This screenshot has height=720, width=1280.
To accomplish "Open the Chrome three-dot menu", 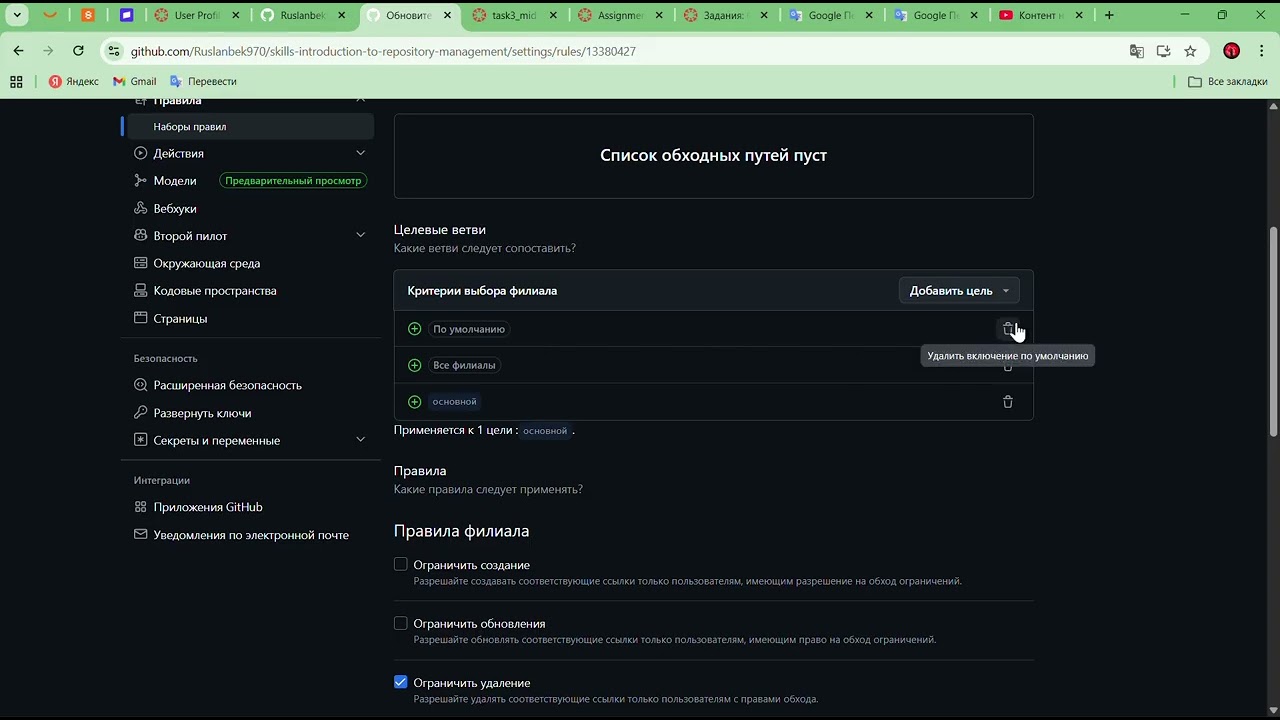I will pyautogui.click(x=1260, y=51).
